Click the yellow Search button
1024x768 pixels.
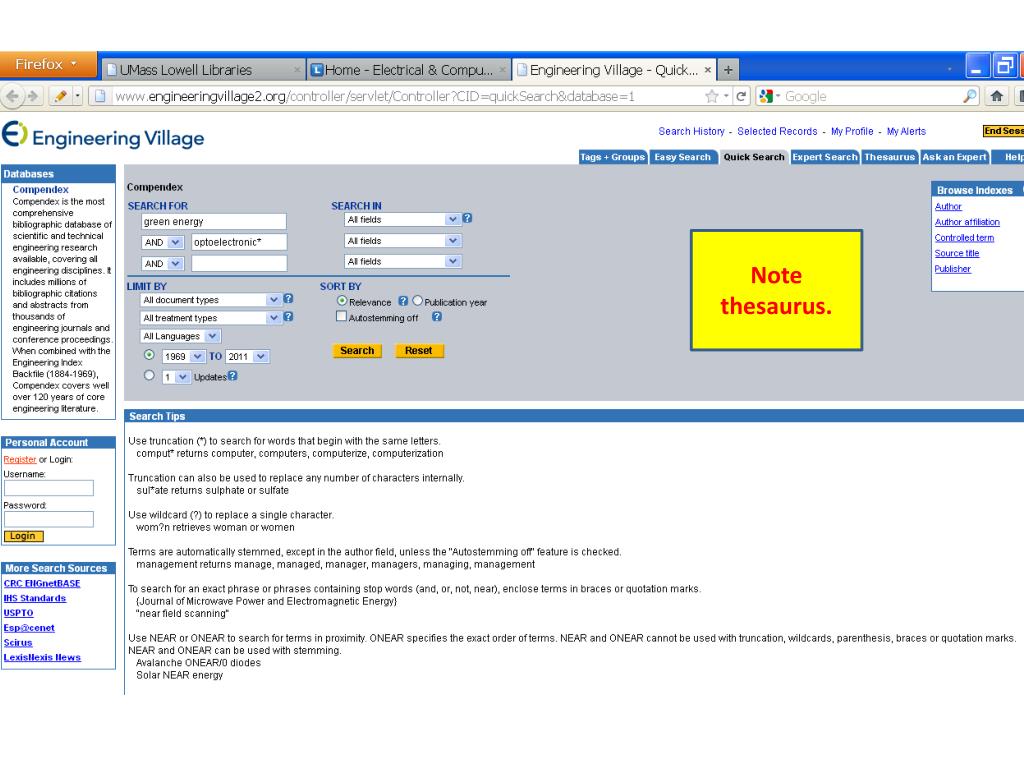[x=357, y=351]
